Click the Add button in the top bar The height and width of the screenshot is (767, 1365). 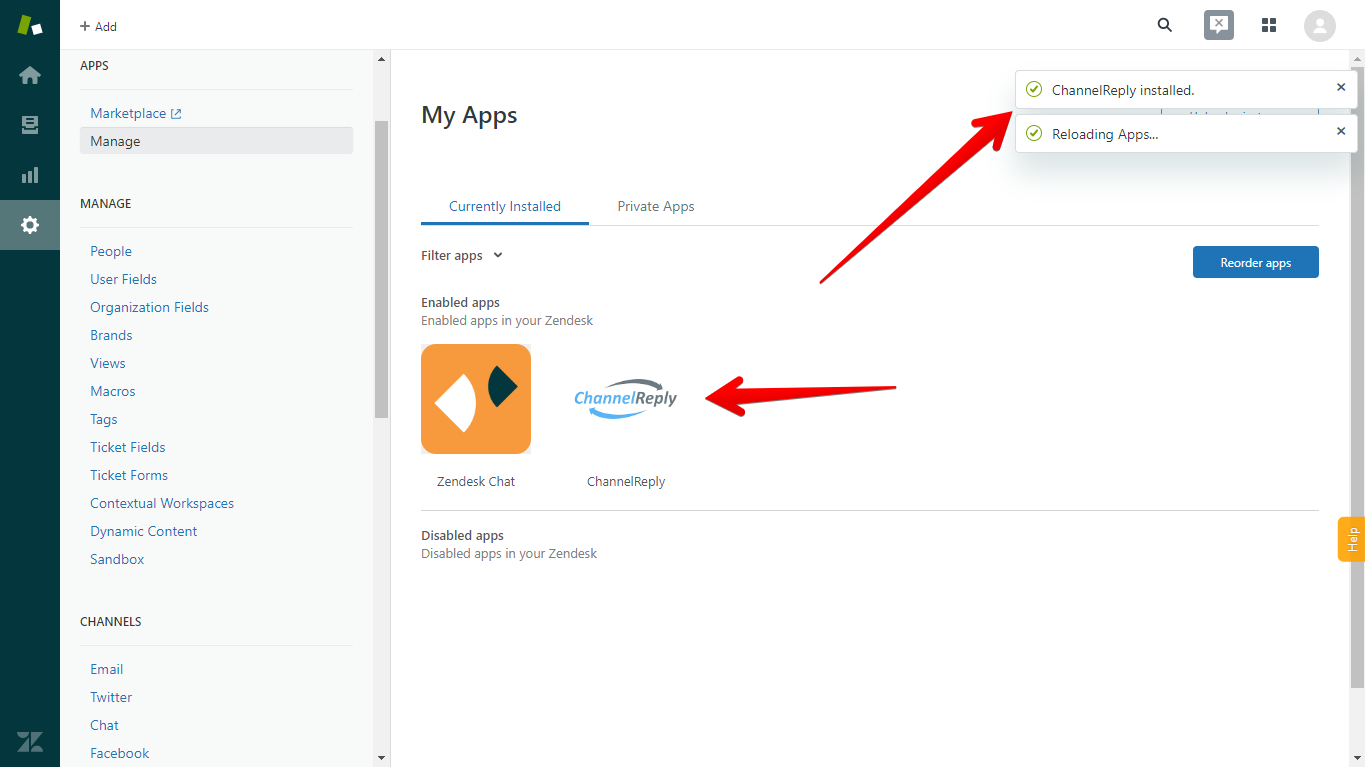98,26
